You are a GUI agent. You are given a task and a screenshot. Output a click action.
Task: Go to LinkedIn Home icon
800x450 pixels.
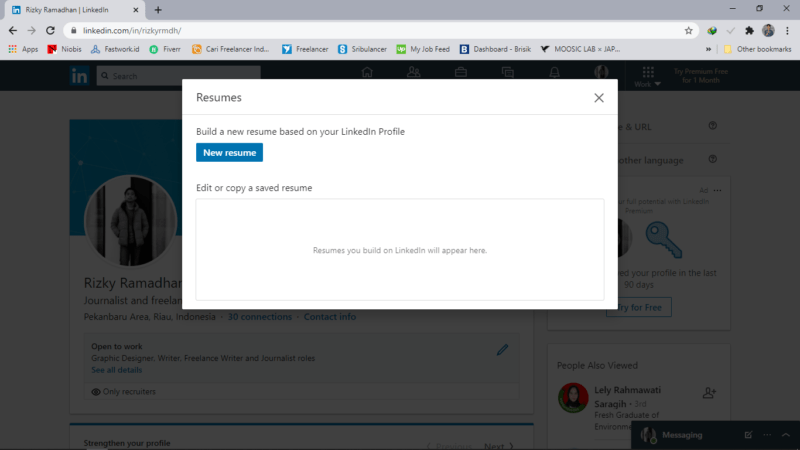point(367,72)
